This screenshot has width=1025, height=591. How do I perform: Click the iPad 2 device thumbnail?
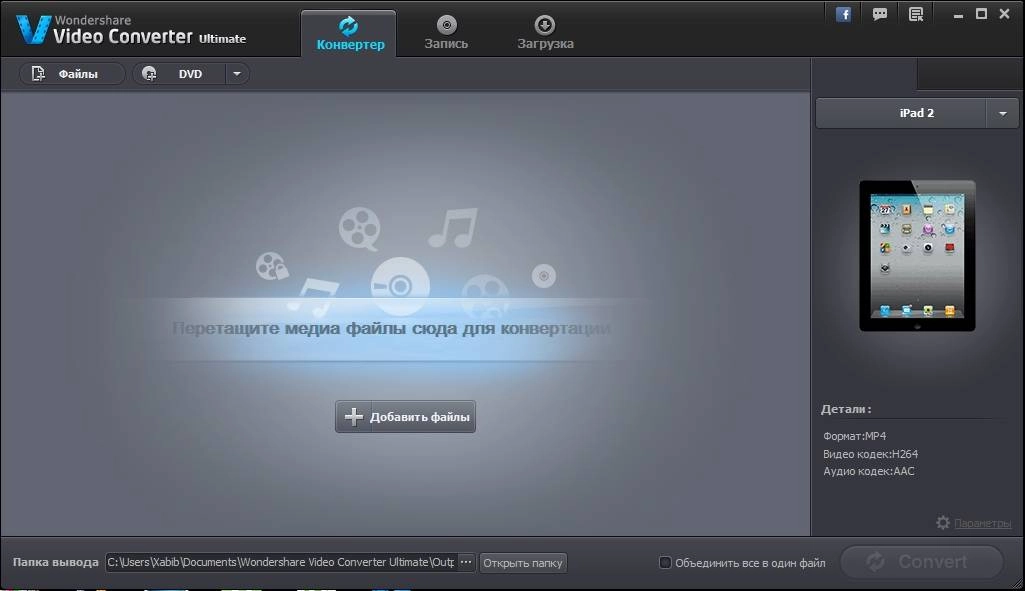point(917,256)
